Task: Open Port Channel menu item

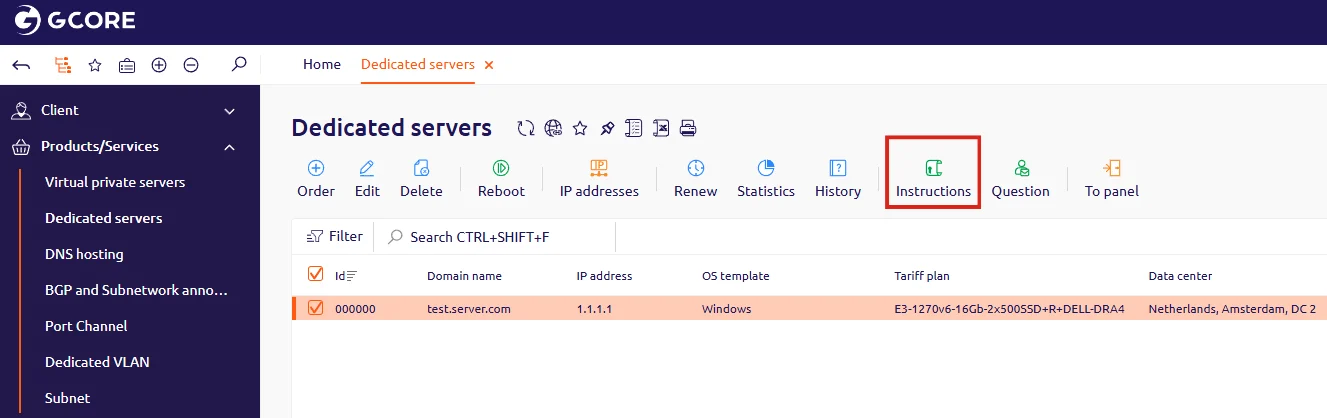Action: tap(86, 326)
